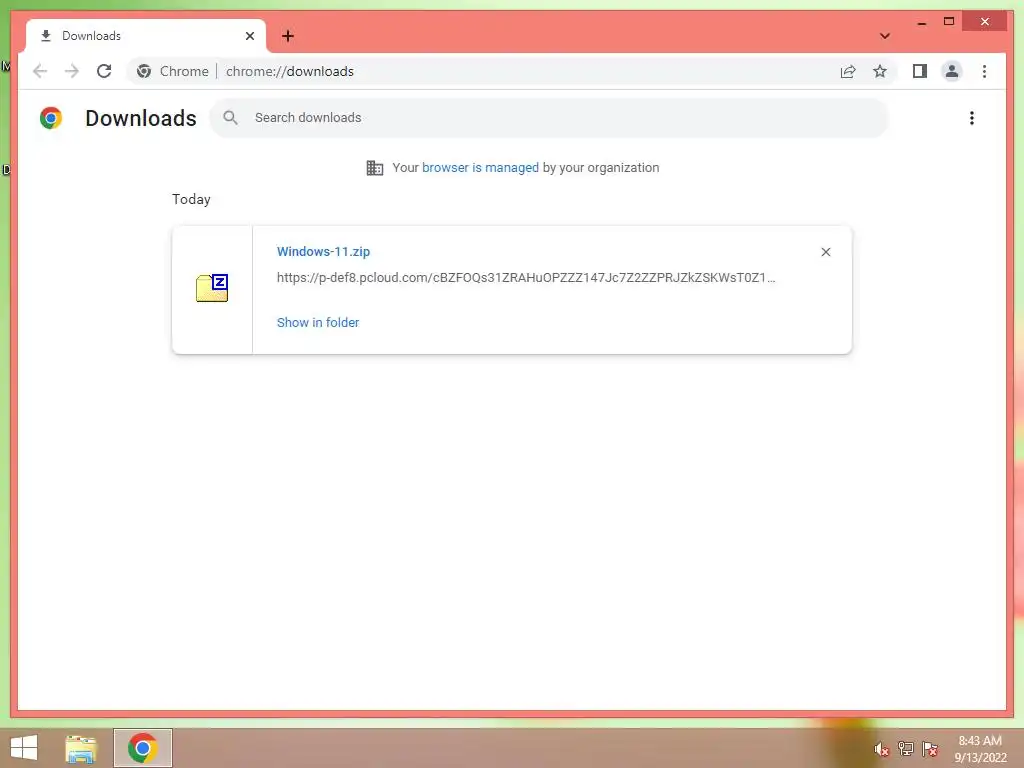Open the Windows-11.zip file link
Image resolution: width=1024 pixels, height=768 pixels.
click(323, 251)
